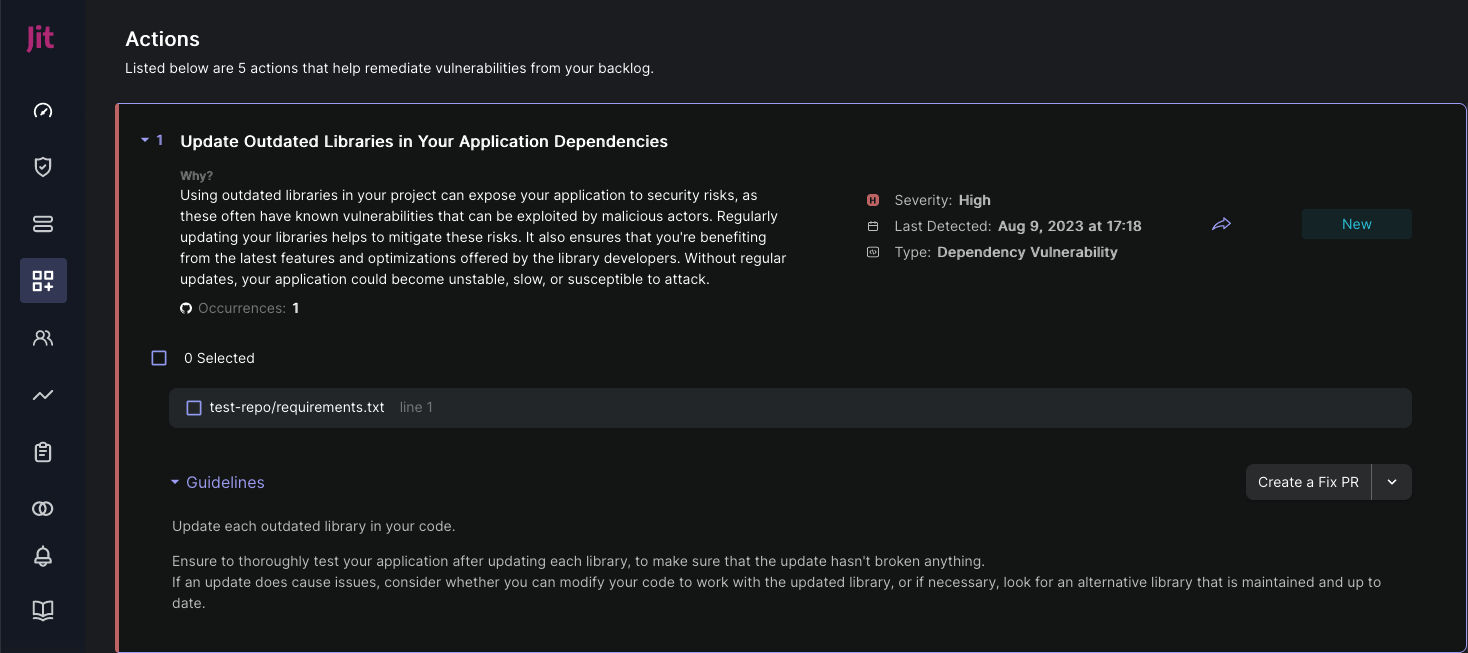Check the test-repo/requirements.txt checkbox
Screen dimensions: 1468x653
click(x=194, y=408)
